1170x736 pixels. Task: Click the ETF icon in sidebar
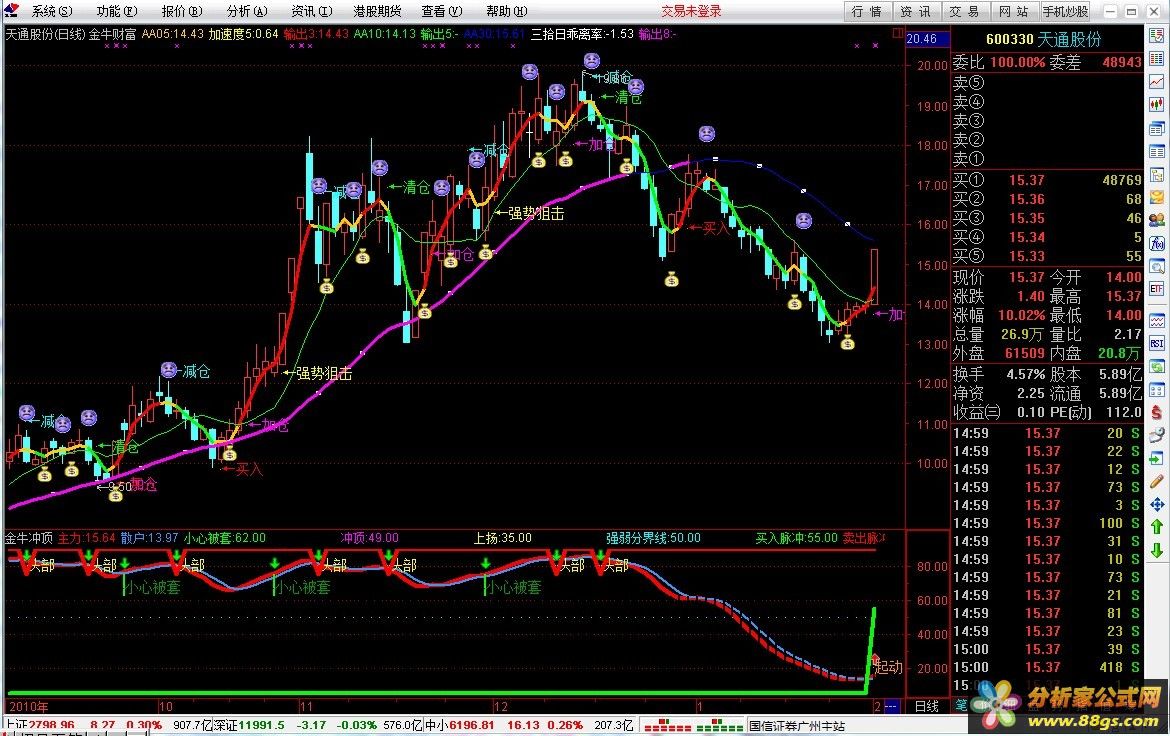coord(1157,289)
